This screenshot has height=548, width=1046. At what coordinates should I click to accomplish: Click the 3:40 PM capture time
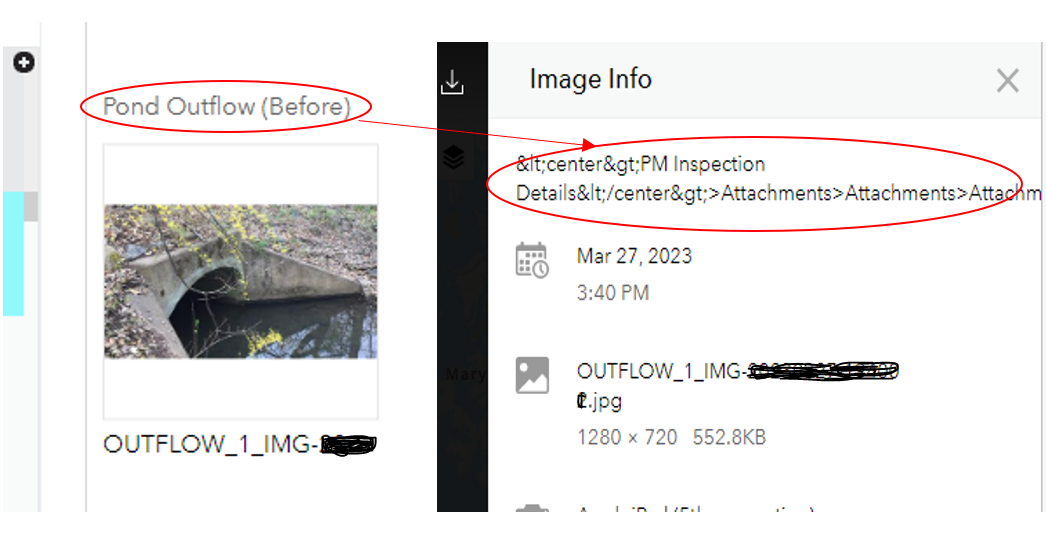pyautogui.click(x=613, y=293)
